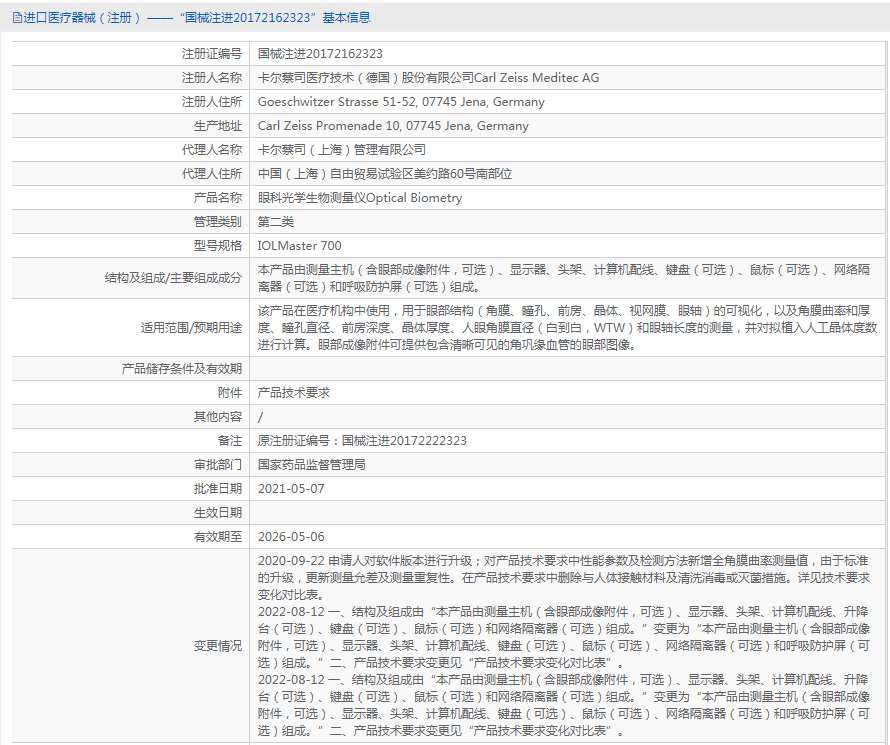Click the 适用范围/预期用途 label
Image resolution: width=890 pixels, height=745 pixels.
tap(191, 328)
